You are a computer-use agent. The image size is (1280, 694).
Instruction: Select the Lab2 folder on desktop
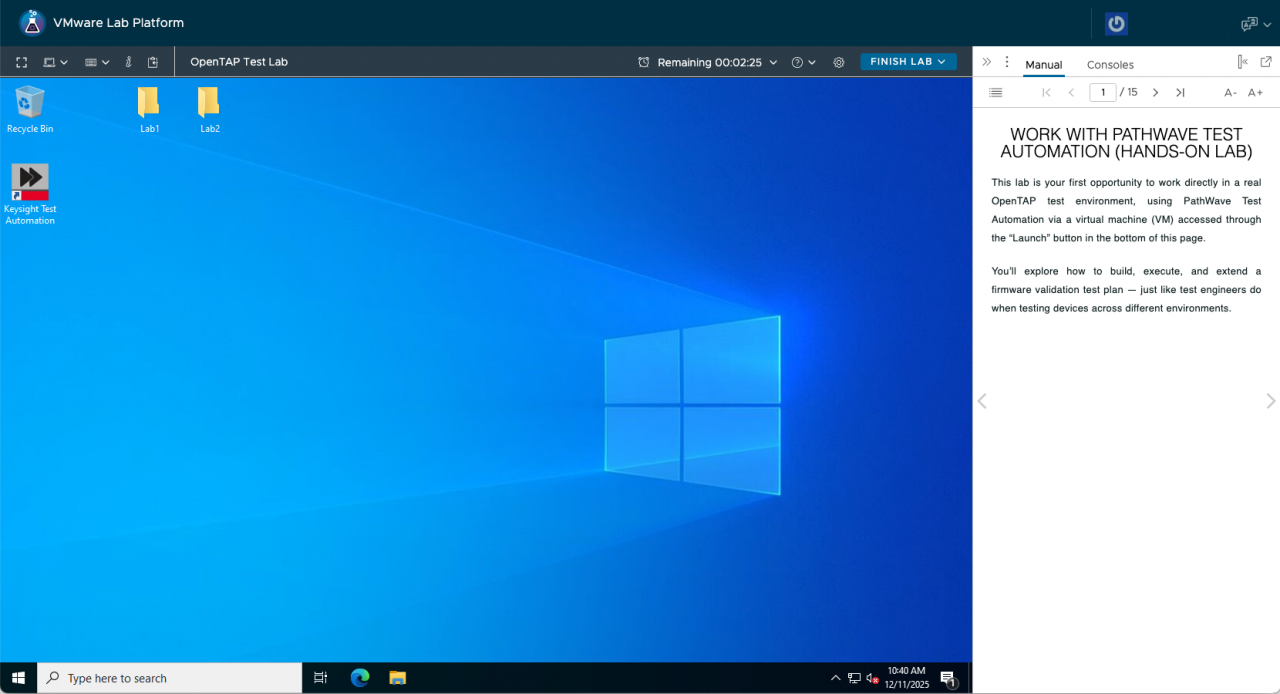(x=209, y=109)
